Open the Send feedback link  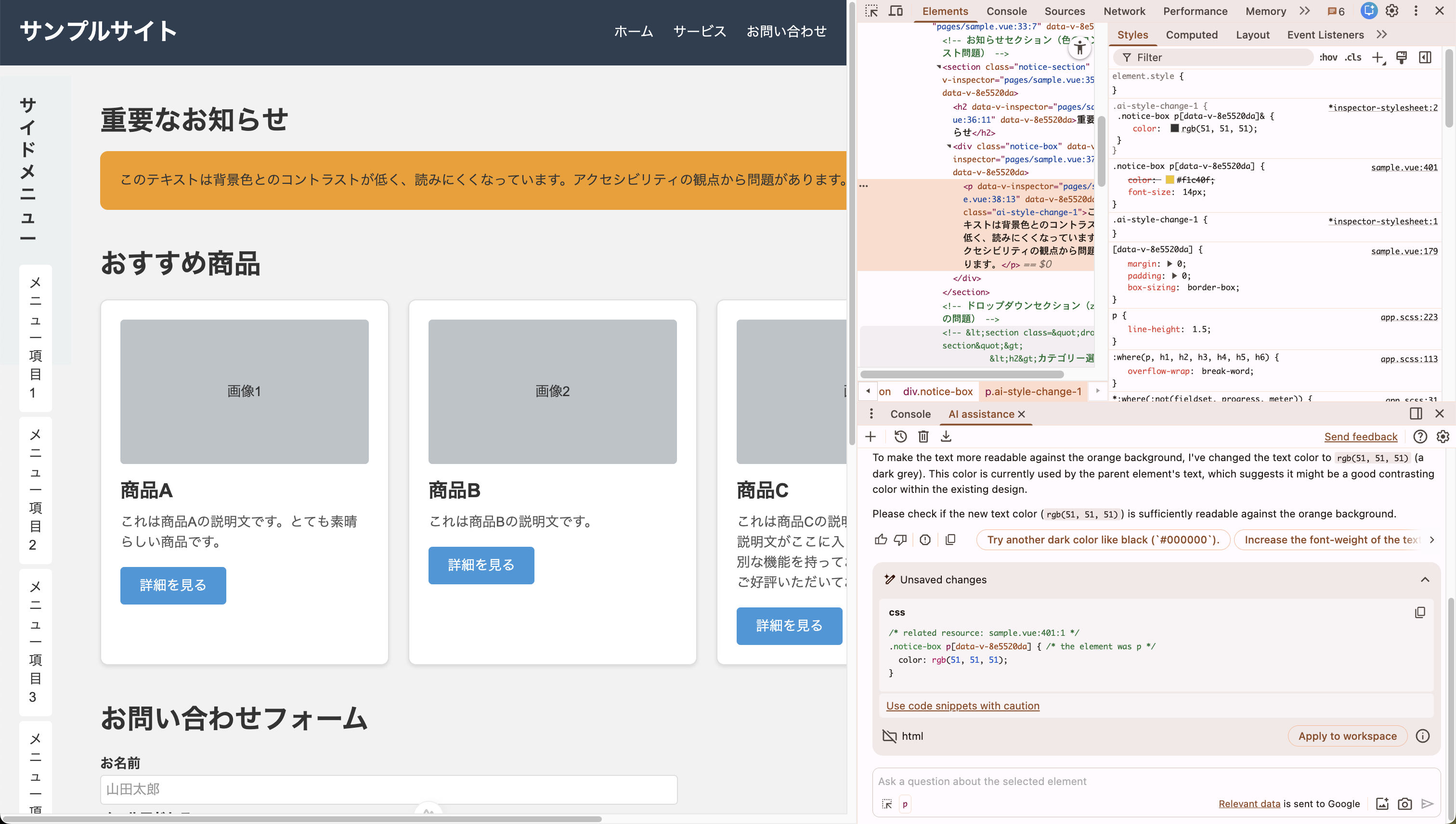point(1360,437)
